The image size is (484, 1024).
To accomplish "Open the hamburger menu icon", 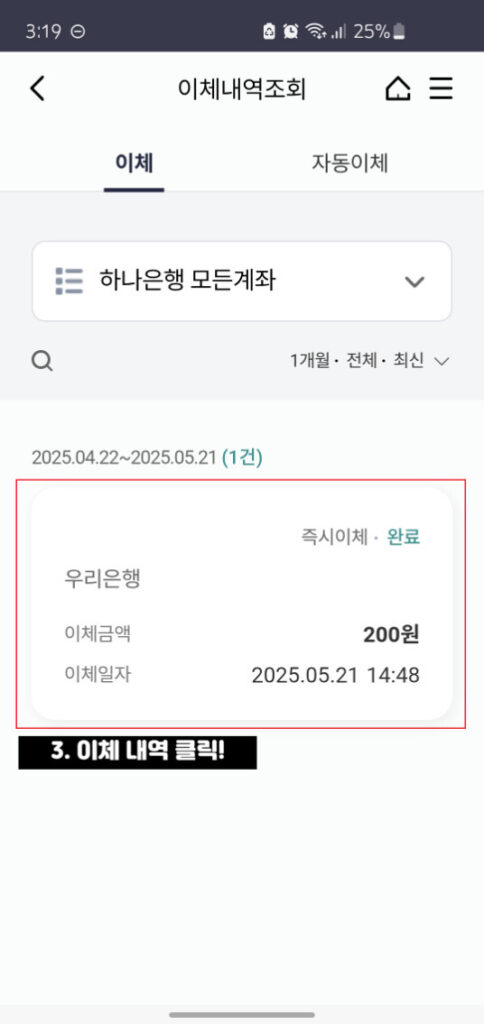I will click(441, 88).
